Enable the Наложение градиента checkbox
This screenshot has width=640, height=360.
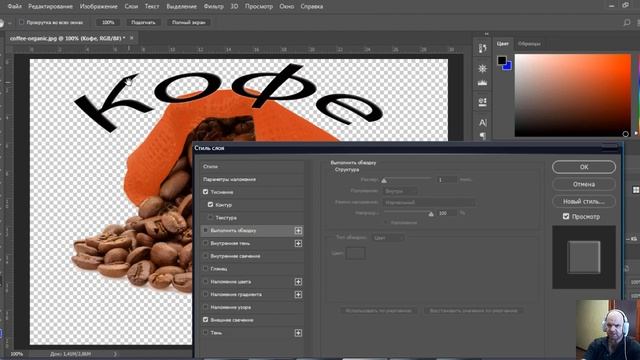coord(206,294)
